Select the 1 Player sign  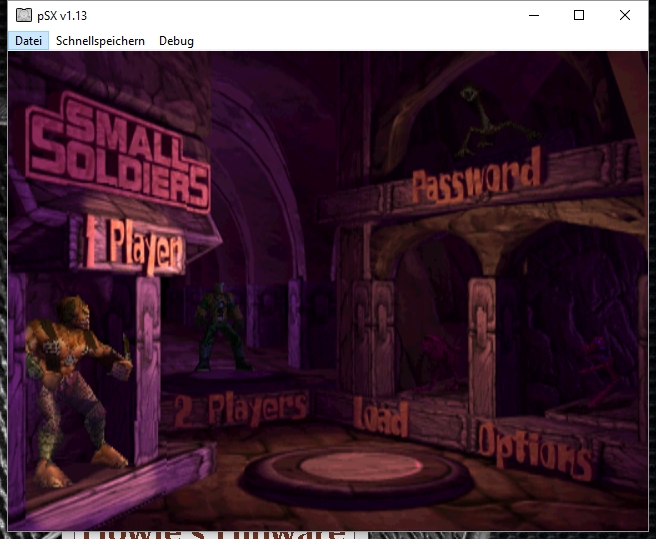click(x=134, y=244)
